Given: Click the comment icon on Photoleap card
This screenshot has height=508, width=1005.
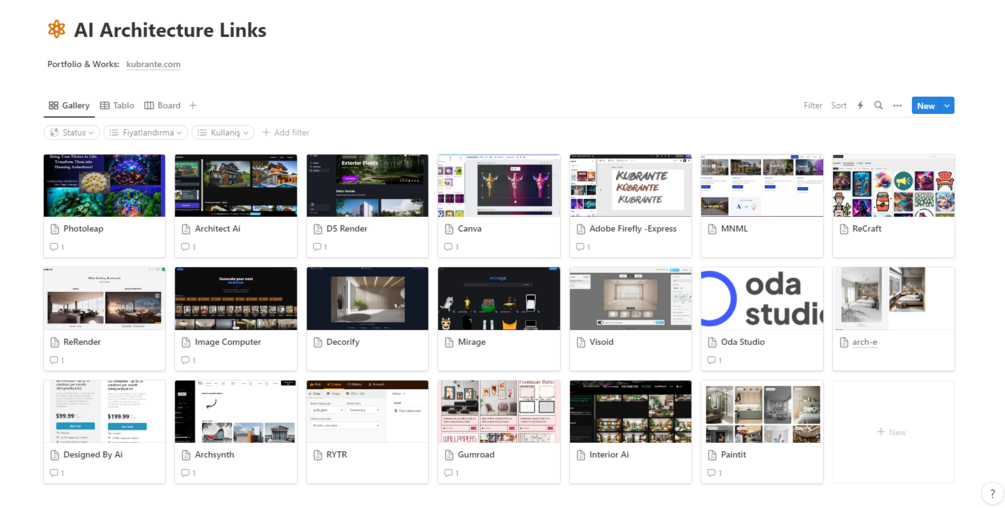Looking at the screenshot, I should [x=53, y=247].
